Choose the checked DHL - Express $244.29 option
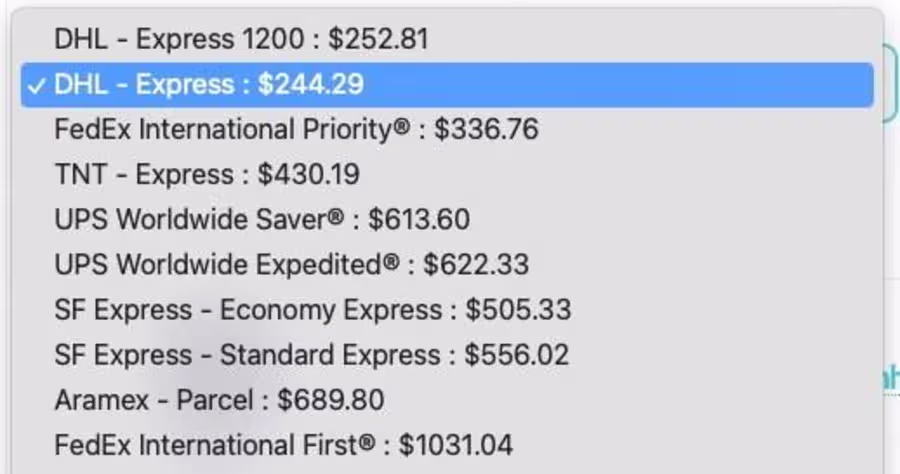The height and width of the screenshot is (474, 900). click(x=447, y=84)
